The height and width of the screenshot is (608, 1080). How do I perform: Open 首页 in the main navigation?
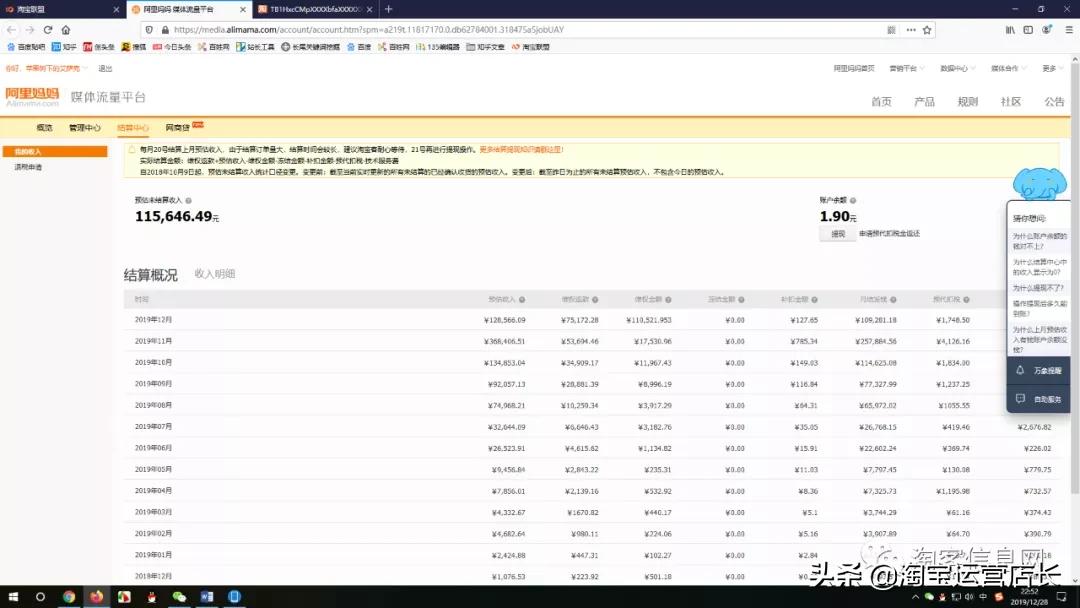pos(881,101)
